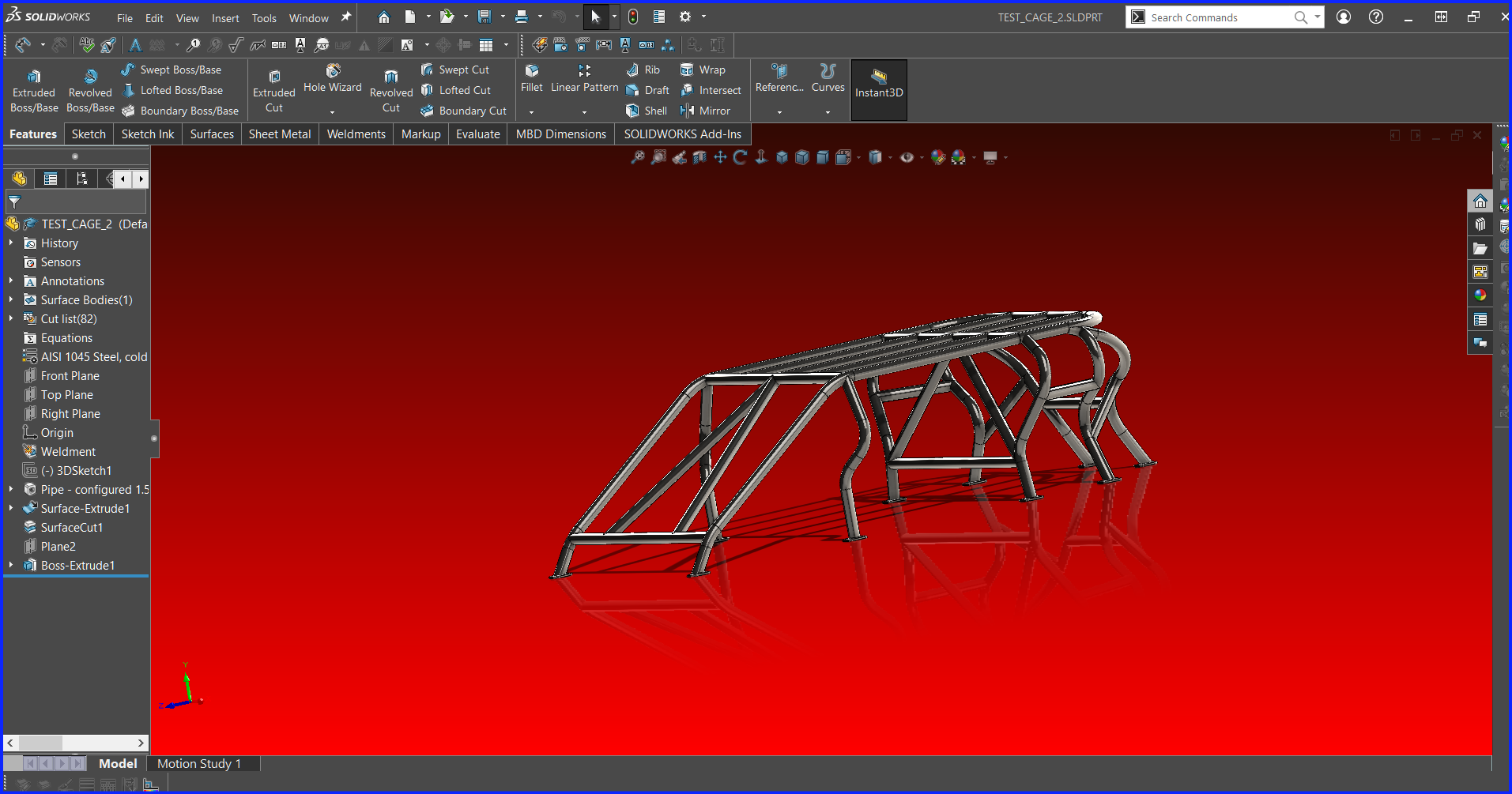
Task: Select the Wrap feature
Action: pos(703,70)
